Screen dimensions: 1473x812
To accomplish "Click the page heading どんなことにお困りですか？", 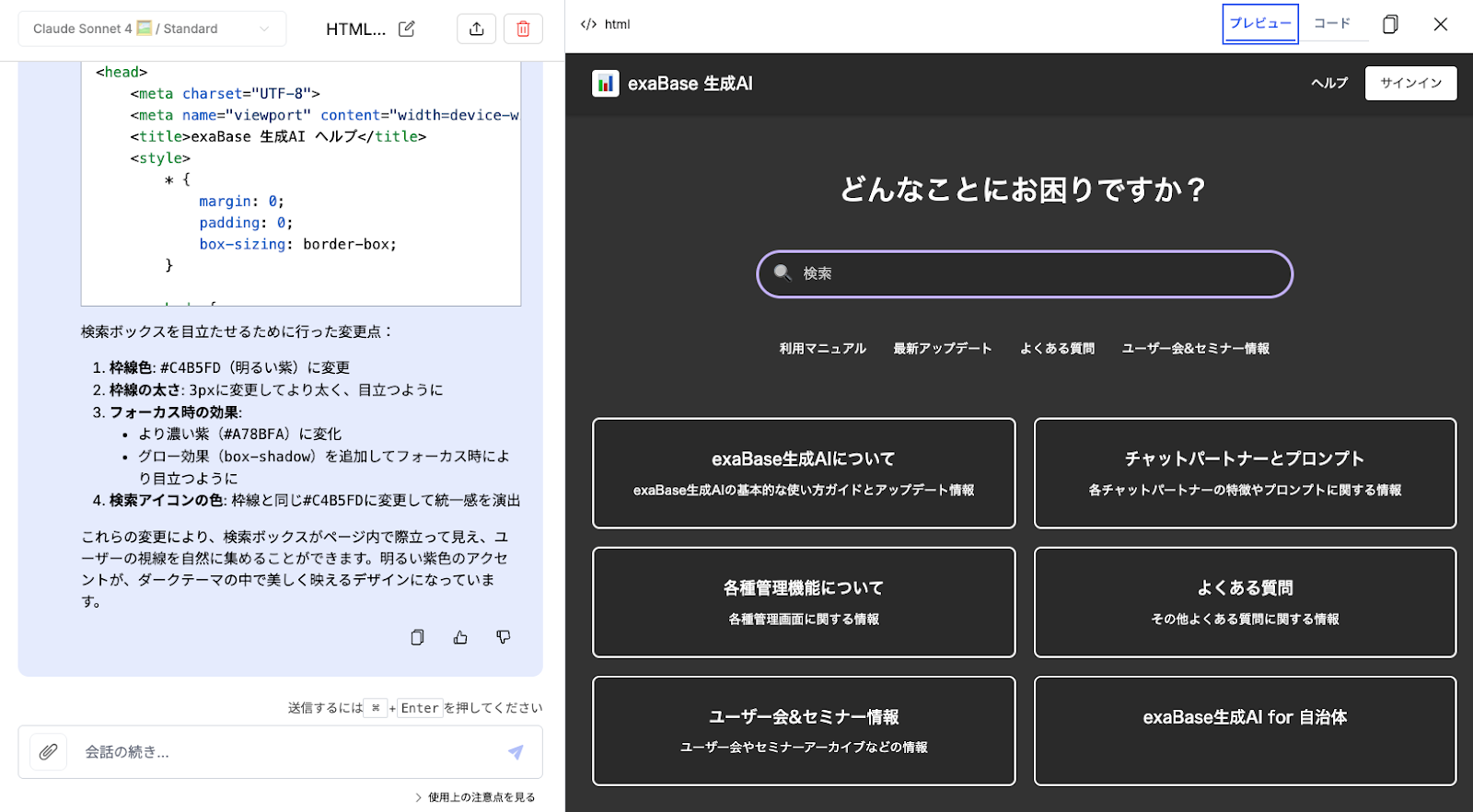I will (1024, 190).
